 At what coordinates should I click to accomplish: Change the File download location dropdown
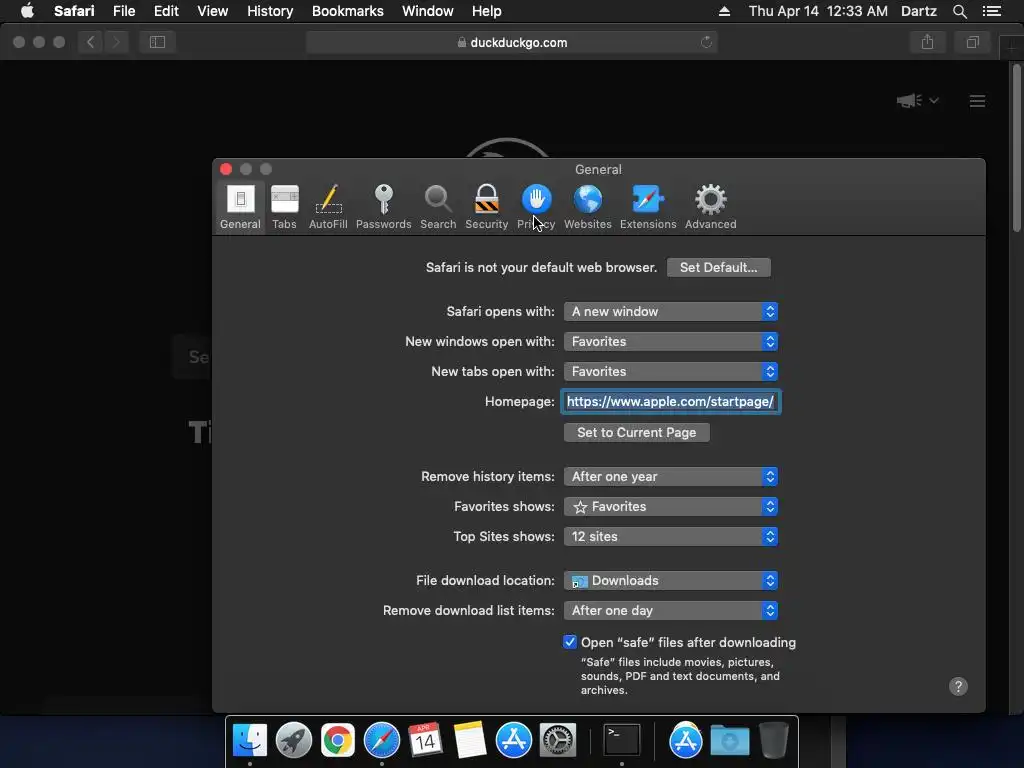pos(671,581)
